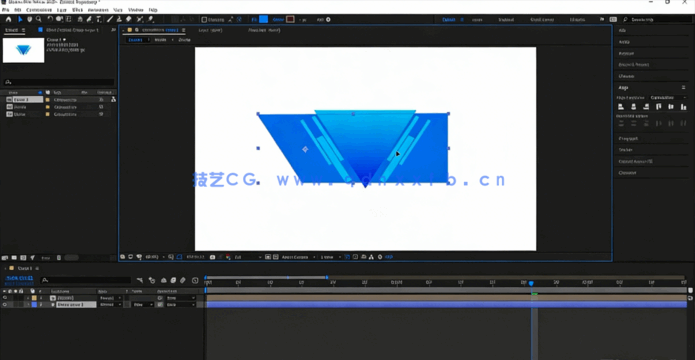Open the viewer magnification dropdown
The height and width of the screenshot is (360, 695).
[154, 257]
